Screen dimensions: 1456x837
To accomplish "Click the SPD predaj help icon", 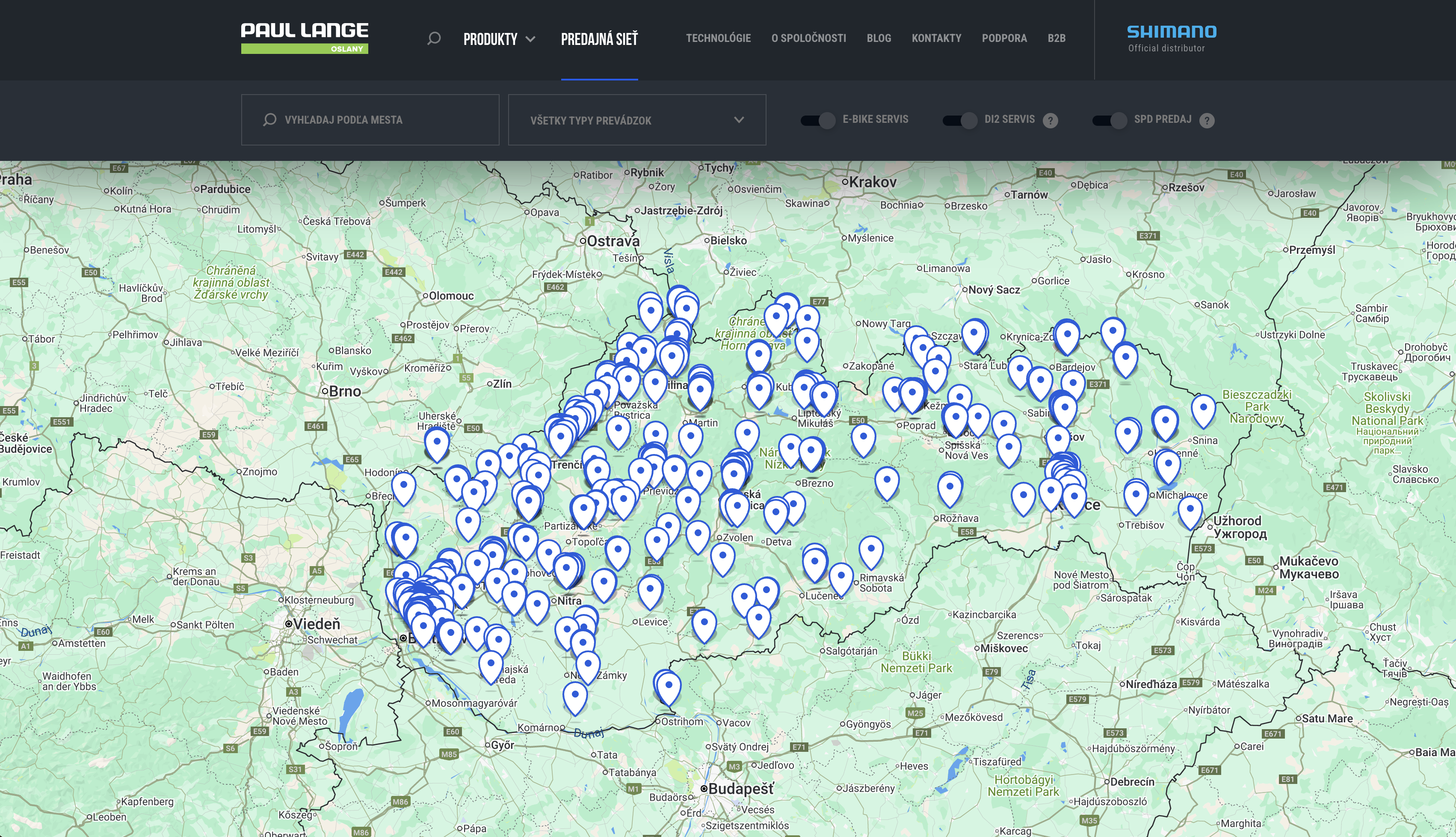I will click(x=1207, y=120).
